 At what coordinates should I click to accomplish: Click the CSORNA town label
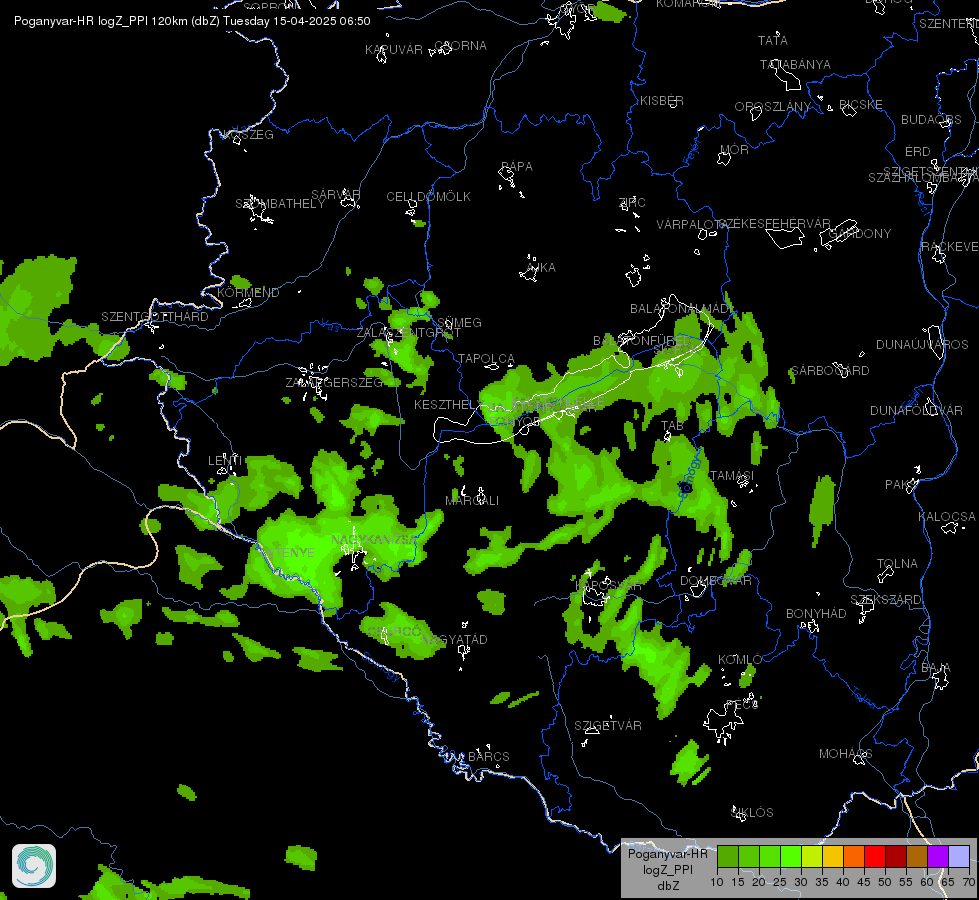pos(460,46)
